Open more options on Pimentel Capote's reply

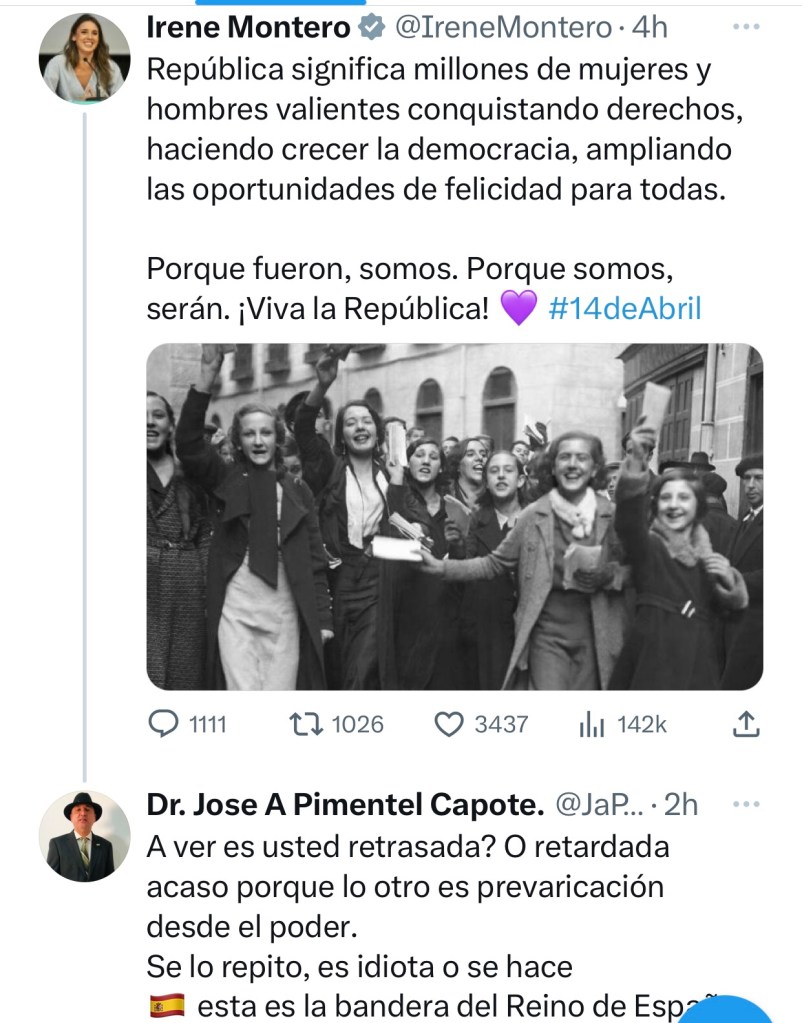(x=746, y=804)
